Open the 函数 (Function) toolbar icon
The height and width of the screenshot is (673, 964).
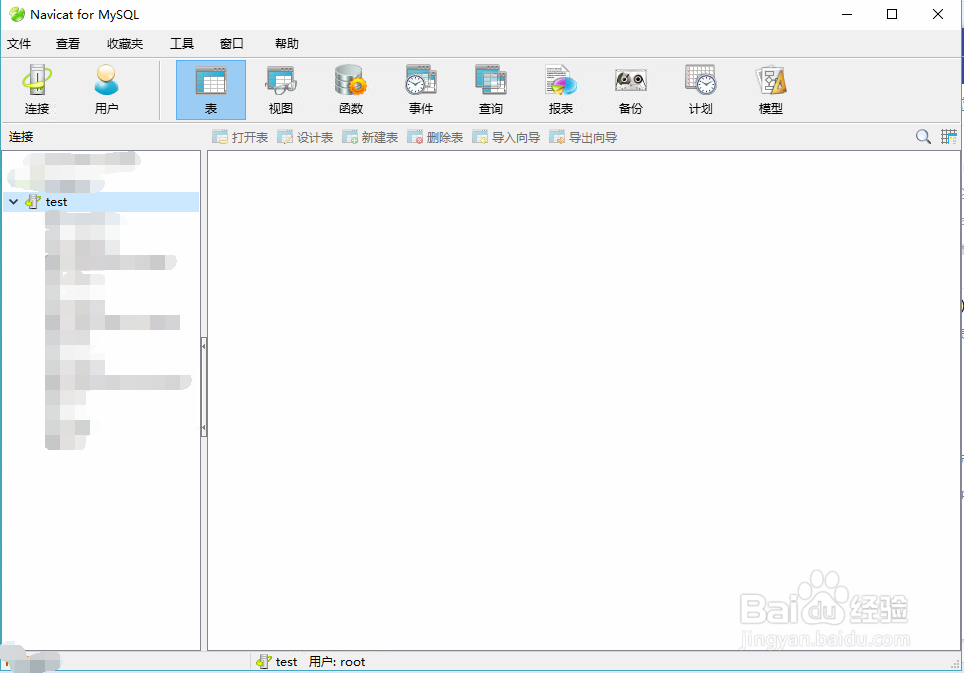pyautogui.click(x=351, y=90)
